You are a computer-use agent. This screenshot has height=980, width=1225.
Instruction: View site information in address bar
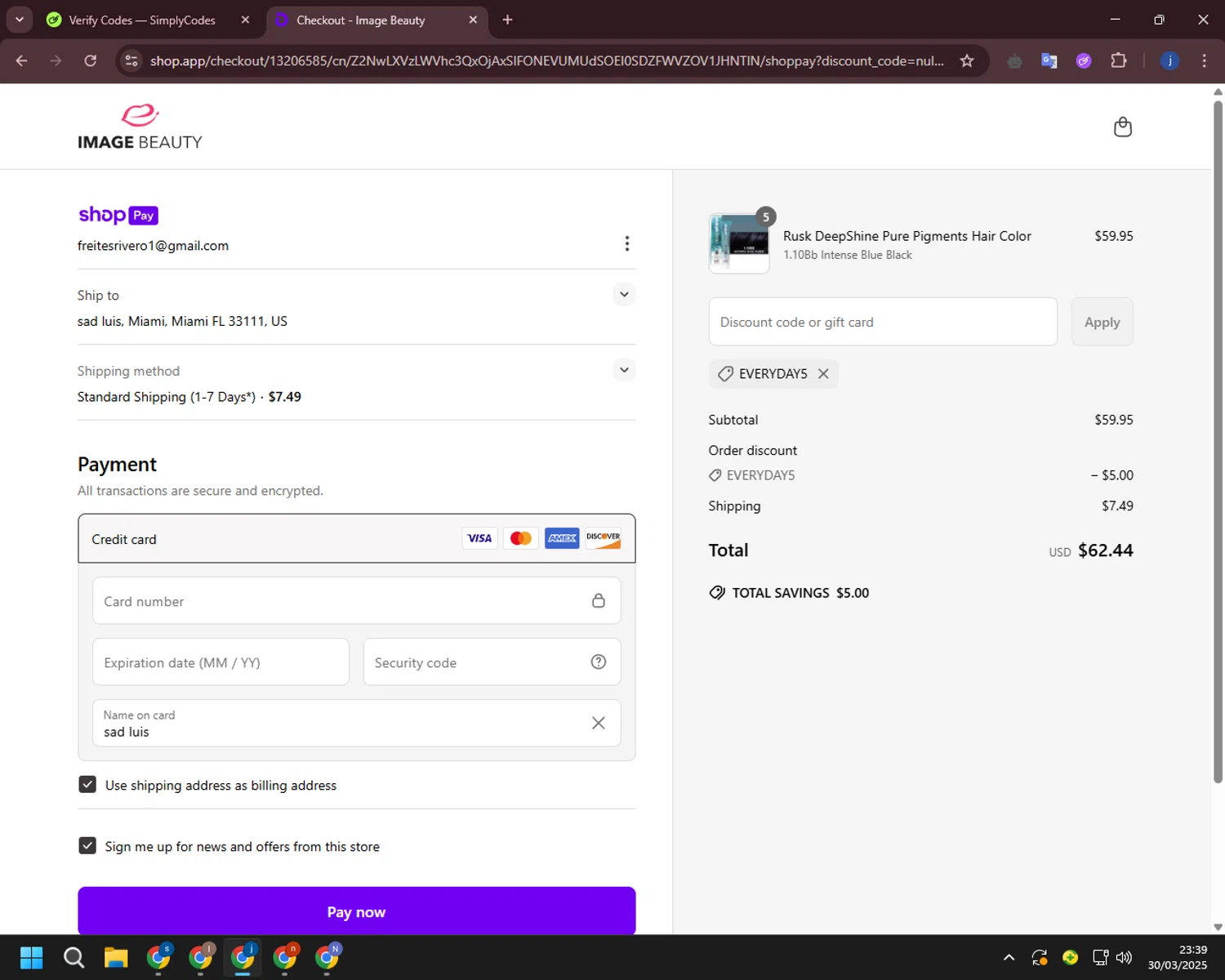[x=131, y=60]
